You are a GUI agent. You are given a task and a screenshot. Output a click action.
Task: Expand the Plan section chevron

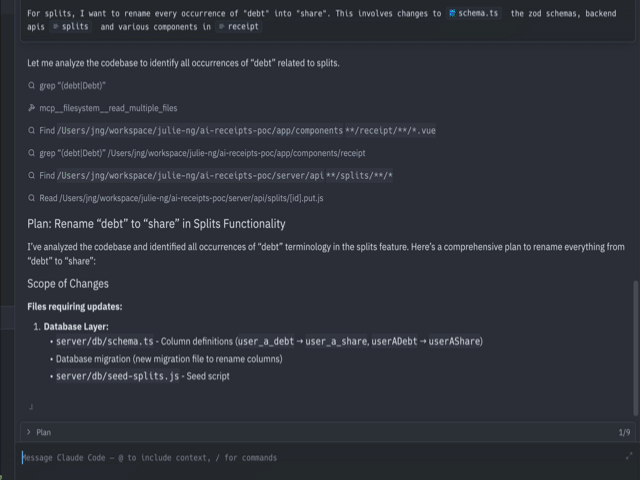coord(29,432)
